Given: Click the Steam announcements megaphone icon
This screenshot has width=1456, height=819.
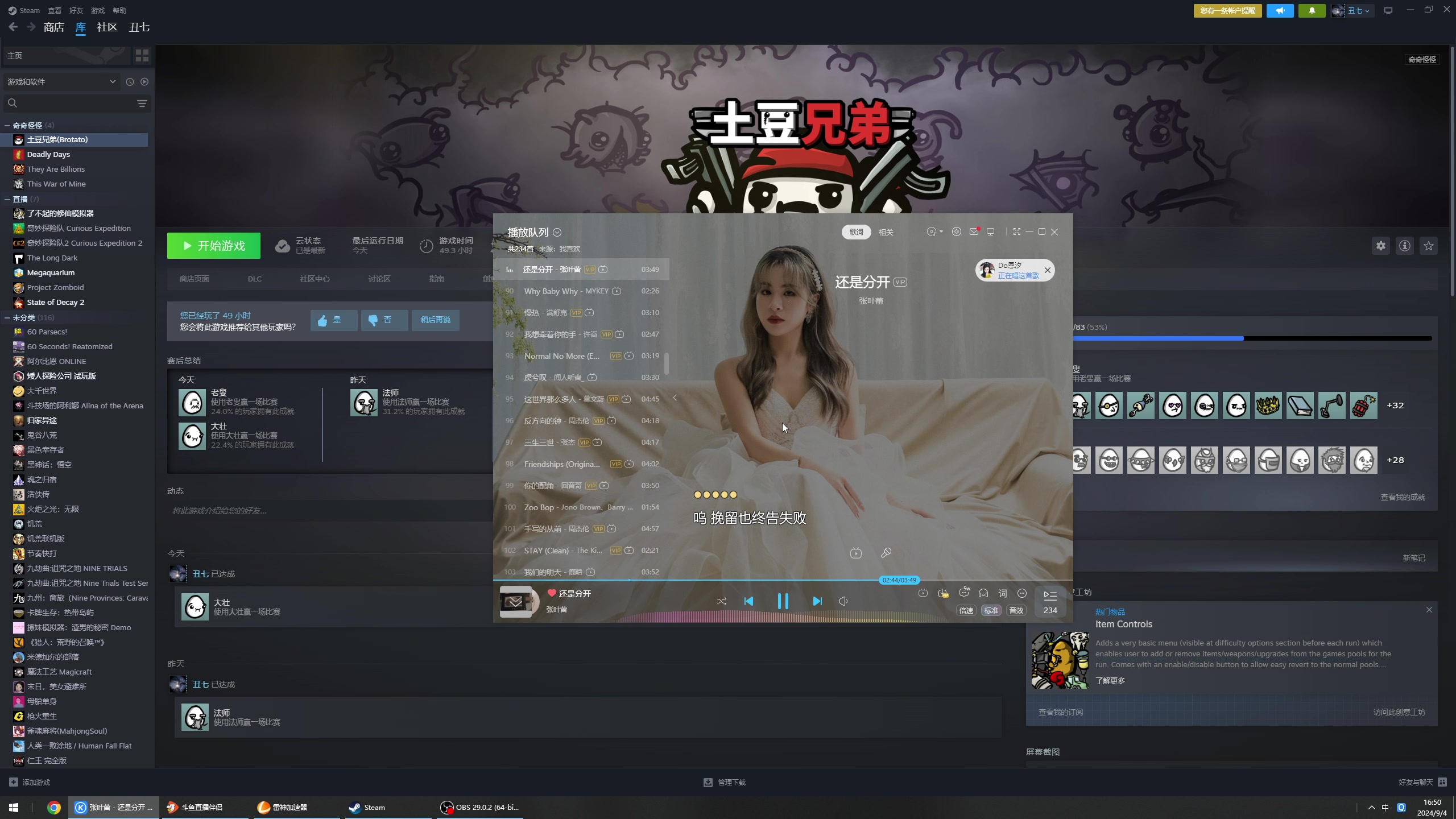Looking at the screenshot, I should coord(1280,11).
